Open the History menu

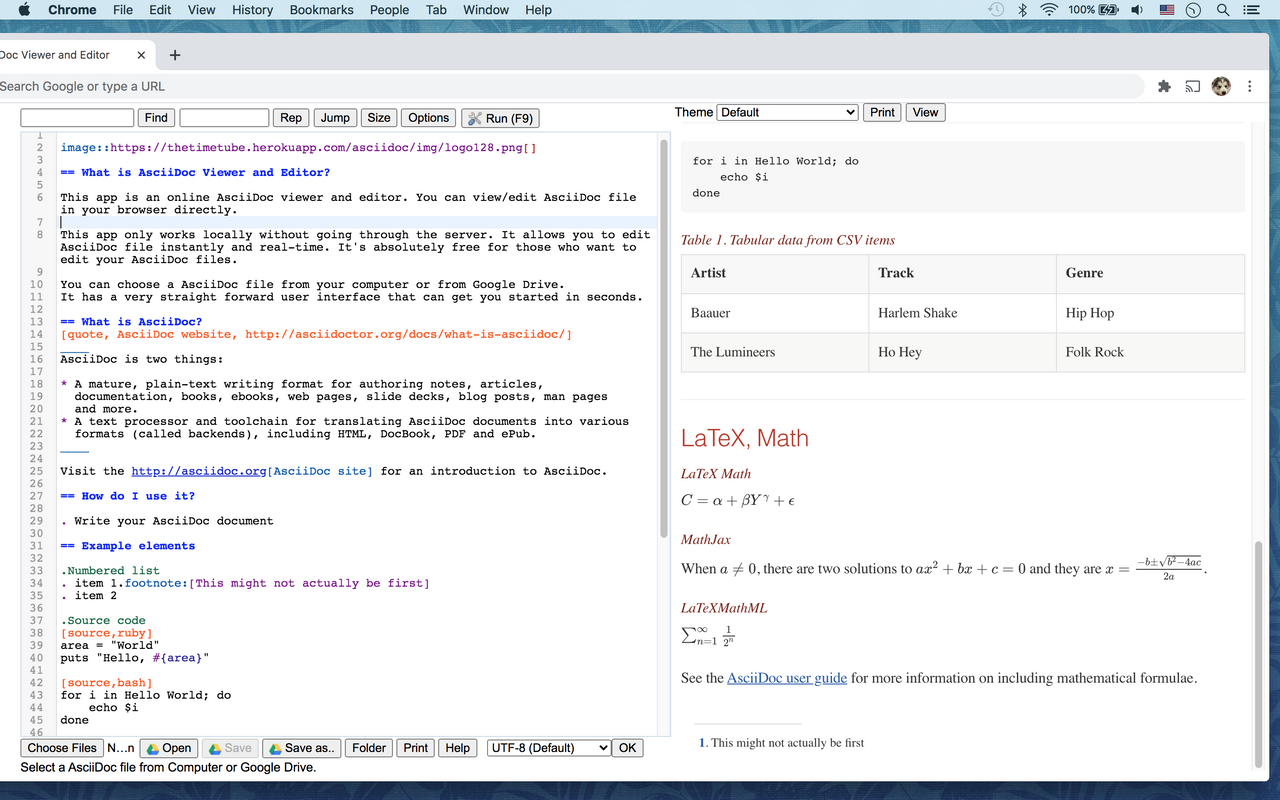pyautogui.click(x=252, y=10)
